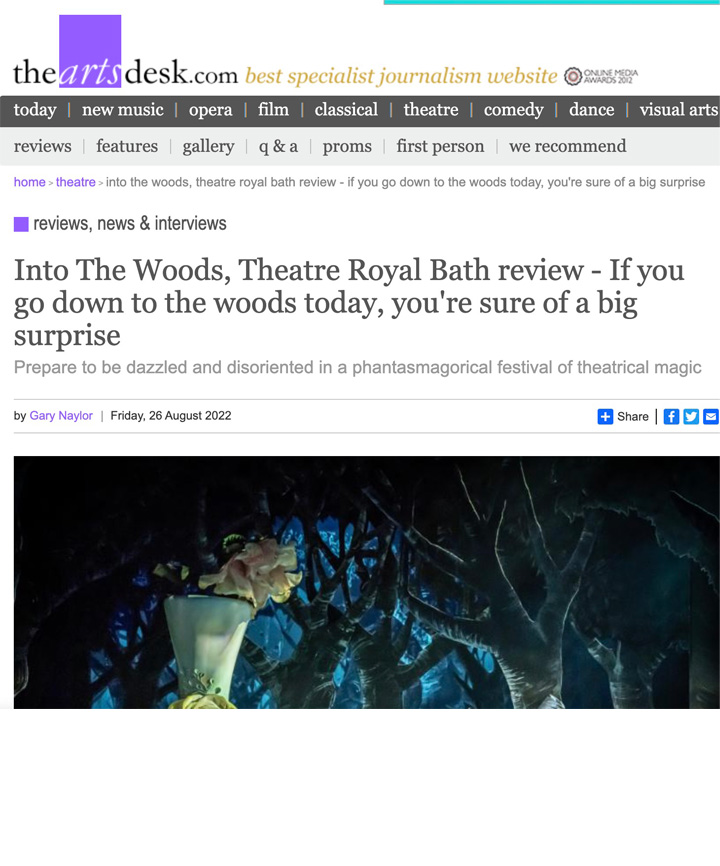Screen dimensions: 720x866
Task: Go to the new music section
Action: pyautogui.click(x=123, y=110)
